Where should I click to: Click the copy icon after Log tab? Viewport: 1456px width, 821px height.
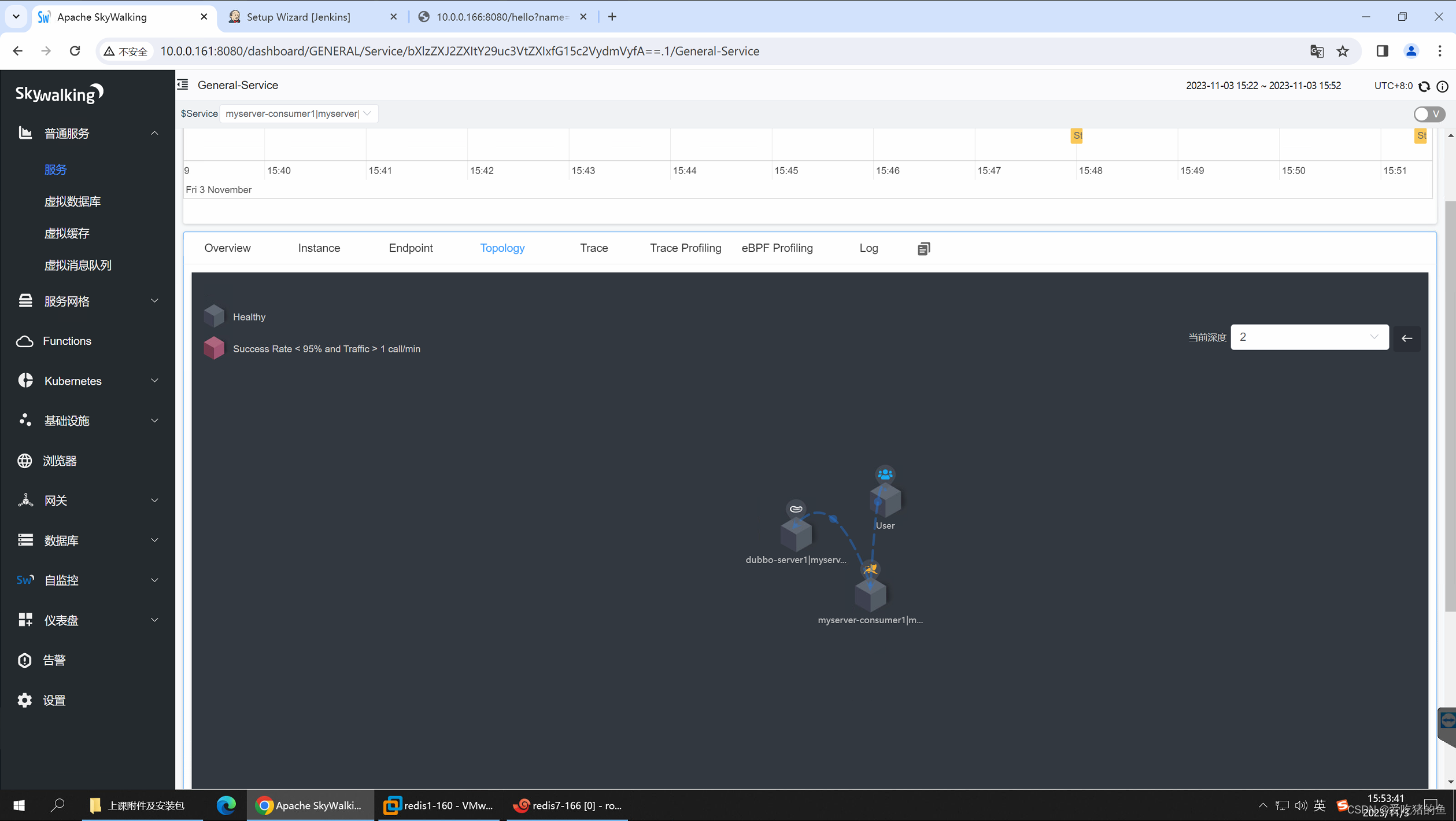tap(923, 248)
